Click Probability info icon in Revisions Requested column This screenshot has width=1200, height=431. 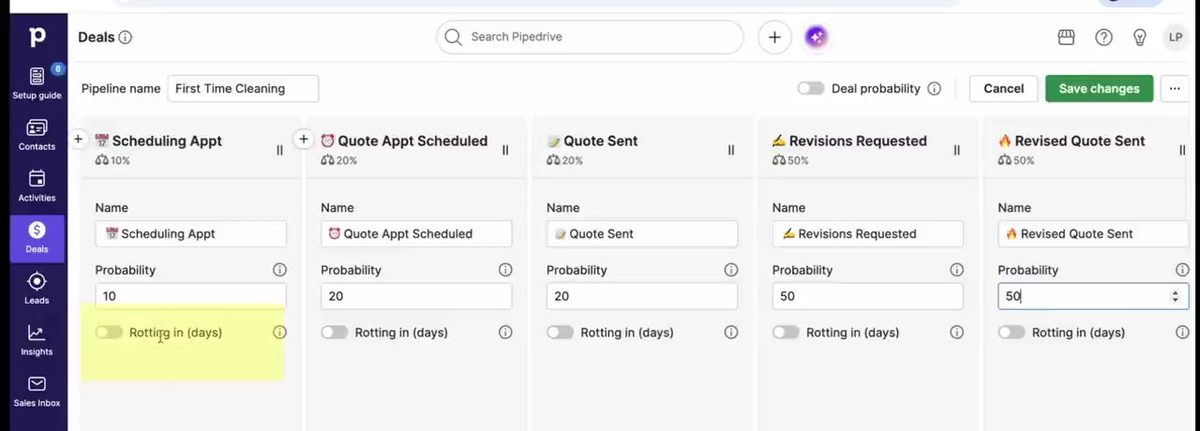(x=957, y=270)
